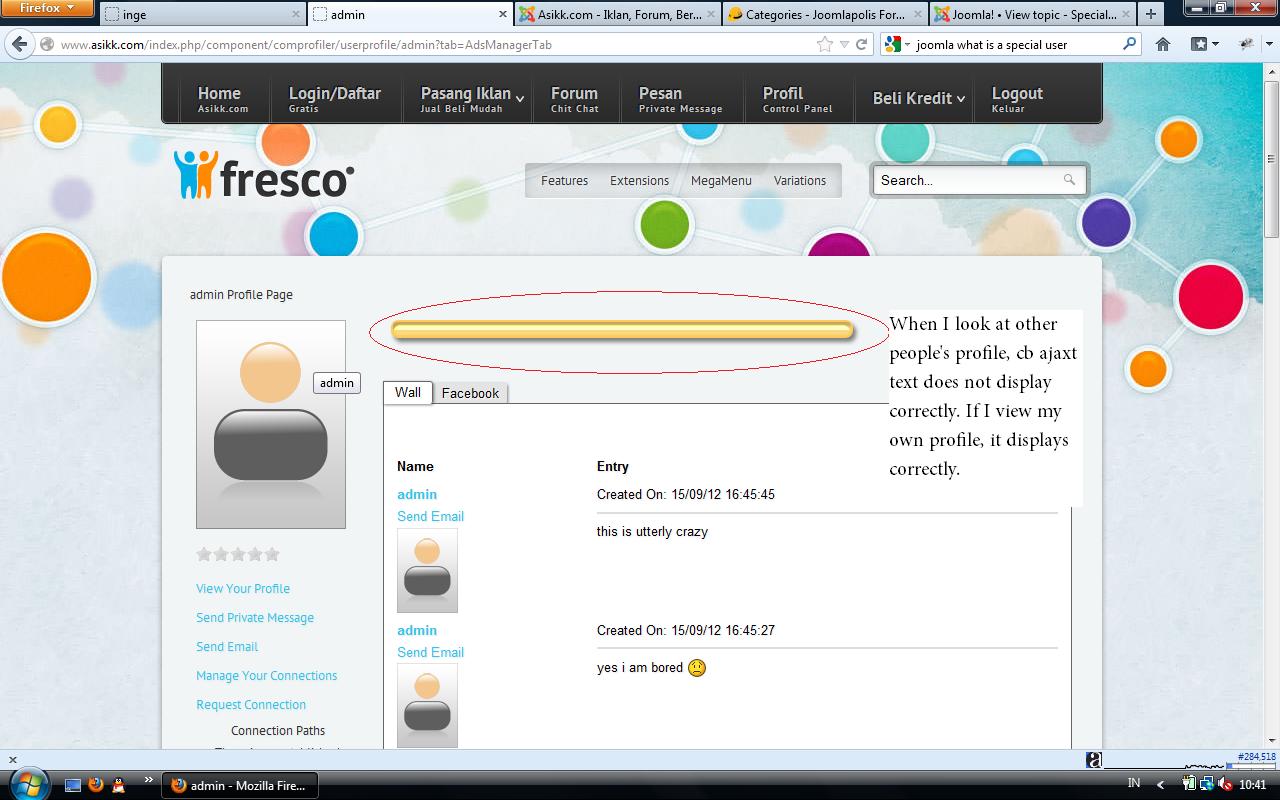Click the star rating under the avatar
This screenshot has height=800, width=1280.
238,554
